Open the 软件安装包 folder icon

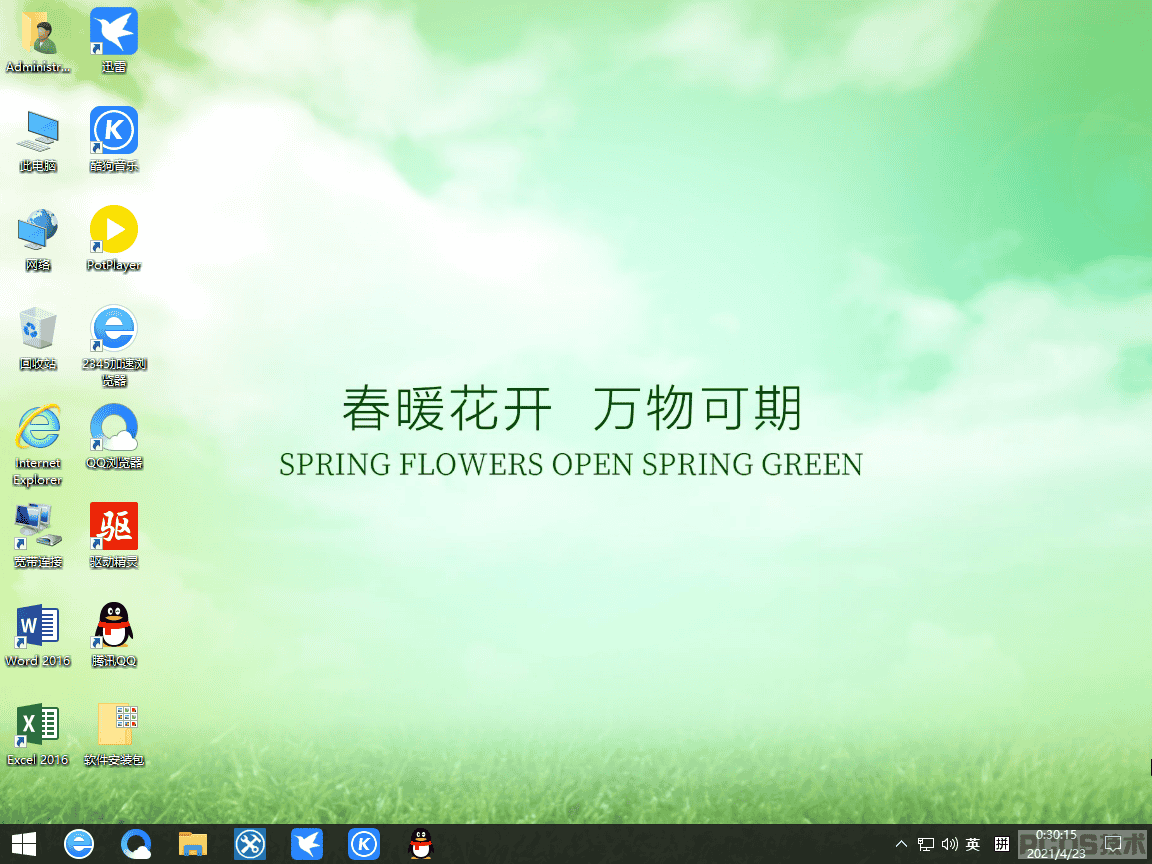pyautogui.click(x=114, y=735)
